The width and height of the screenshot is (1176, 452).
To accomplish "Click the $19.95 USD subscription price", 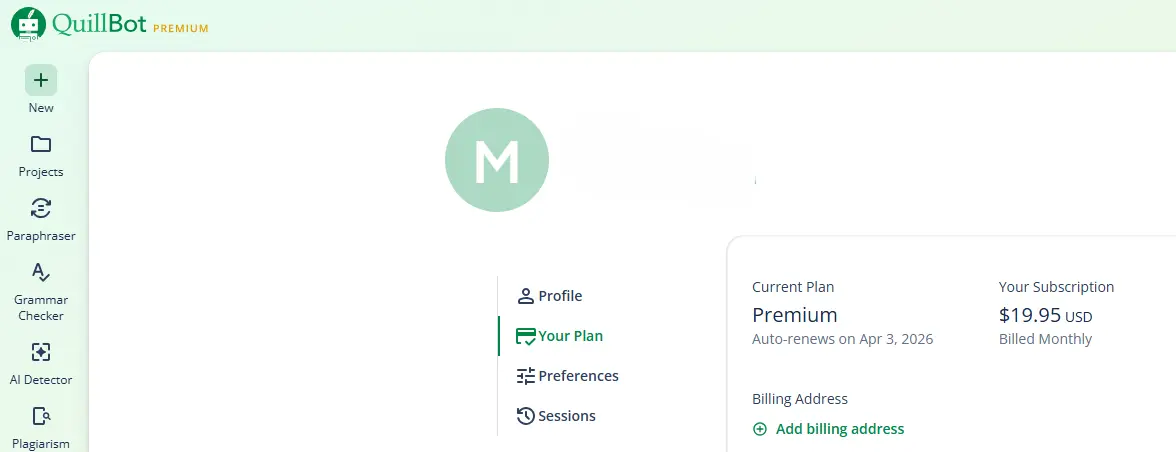I will [1046, 316].
